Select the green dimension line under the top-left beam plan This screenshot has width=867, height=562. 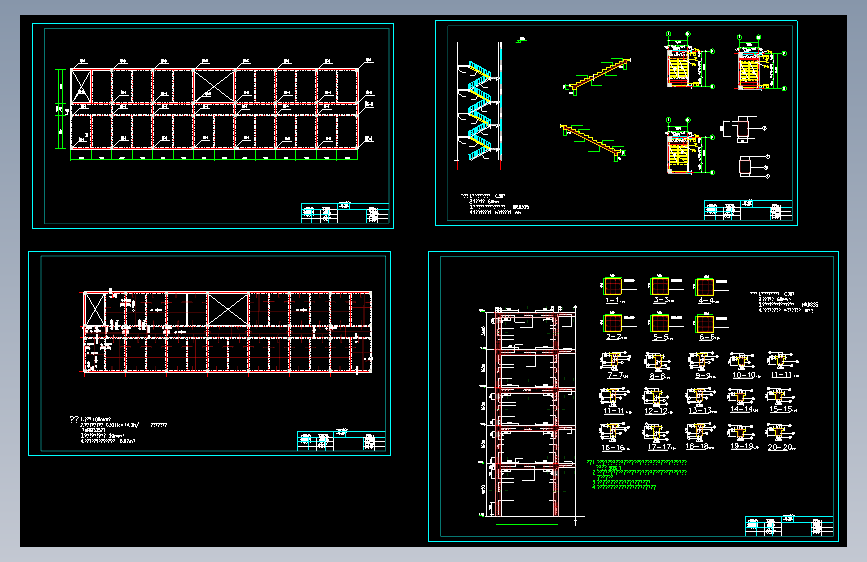click(x=214, y=155)
